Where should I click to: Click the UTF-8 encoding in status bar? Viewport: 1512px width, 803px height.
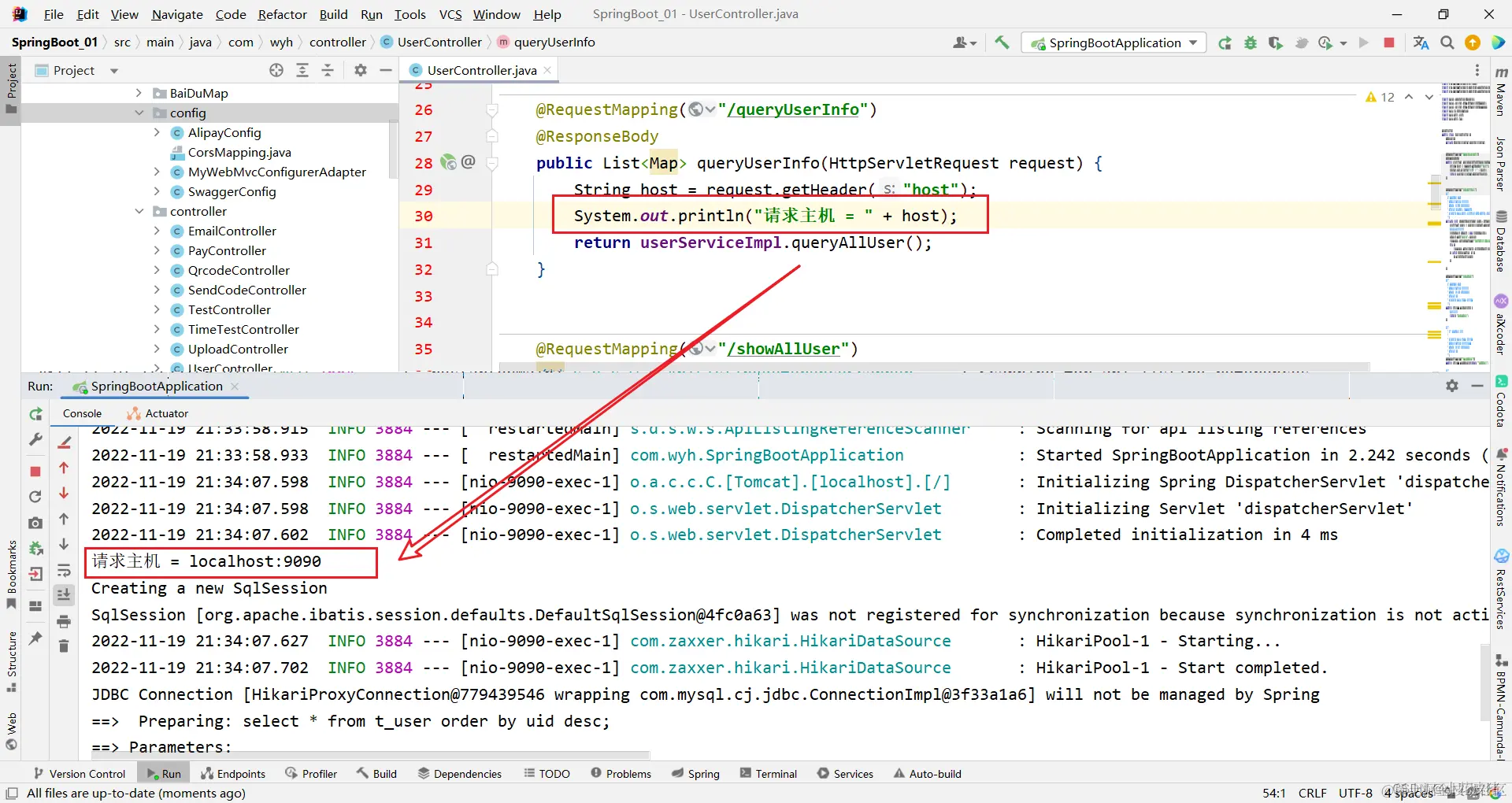coord(1355,794)
